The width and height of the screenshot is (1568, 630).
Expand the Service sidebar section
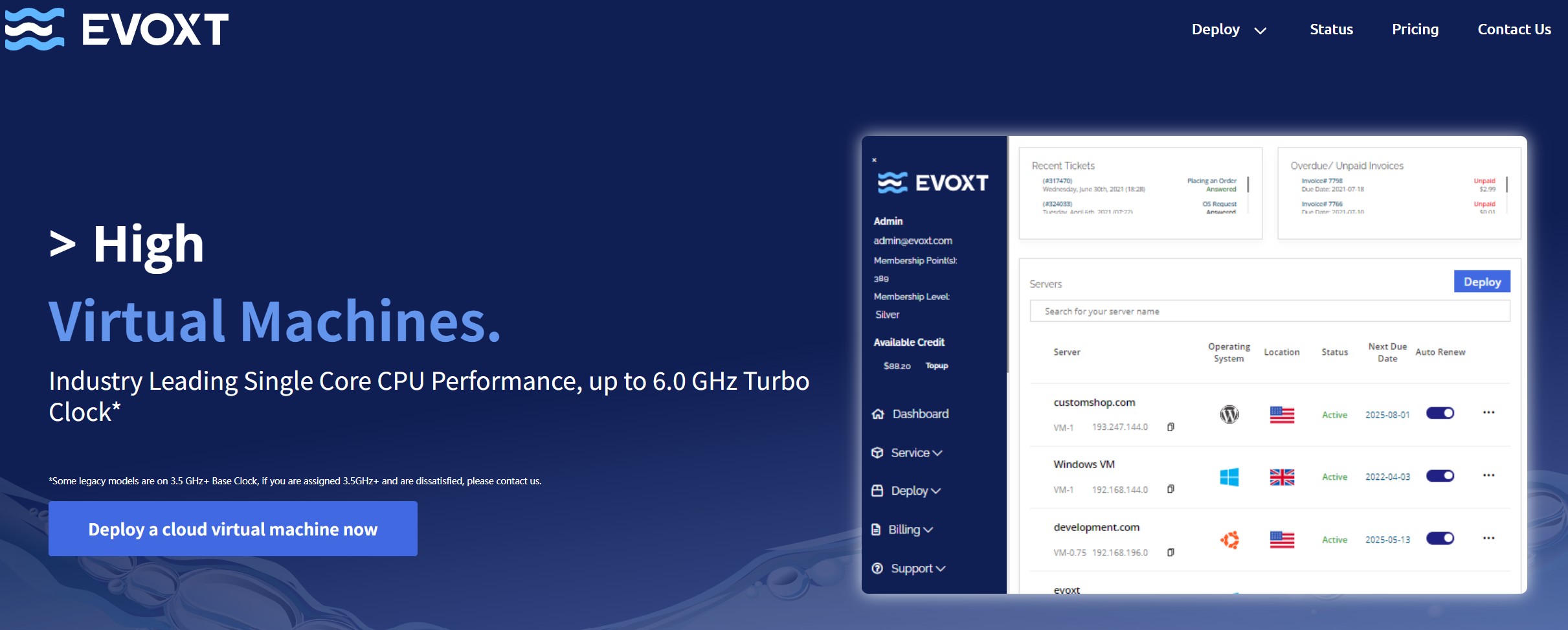coord(912,453)
